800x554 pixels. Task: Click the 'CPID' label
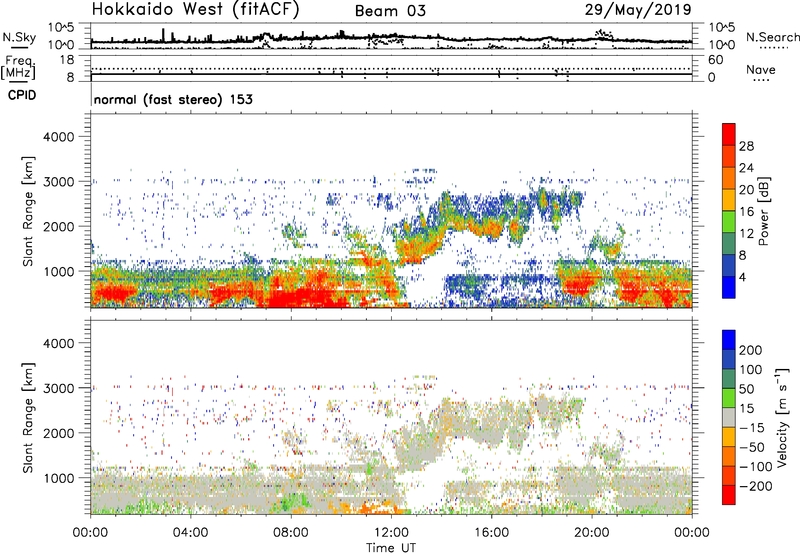click(22, 95)
